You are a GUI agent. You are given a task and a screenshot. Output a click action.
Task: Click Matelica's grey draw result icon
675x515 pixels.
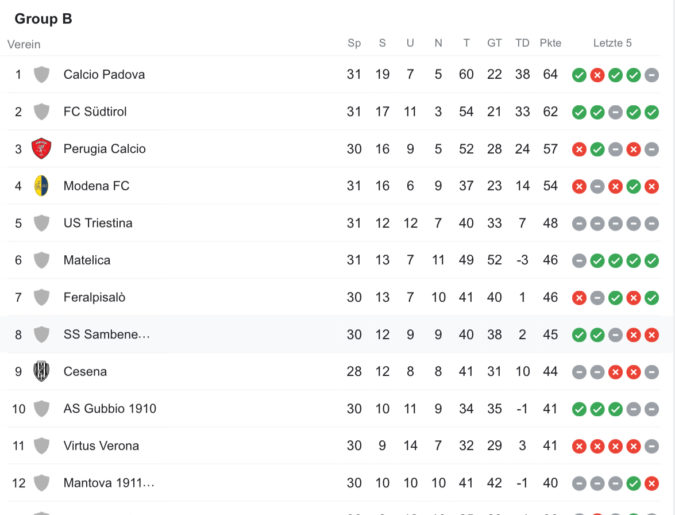(x=579, y=261)
